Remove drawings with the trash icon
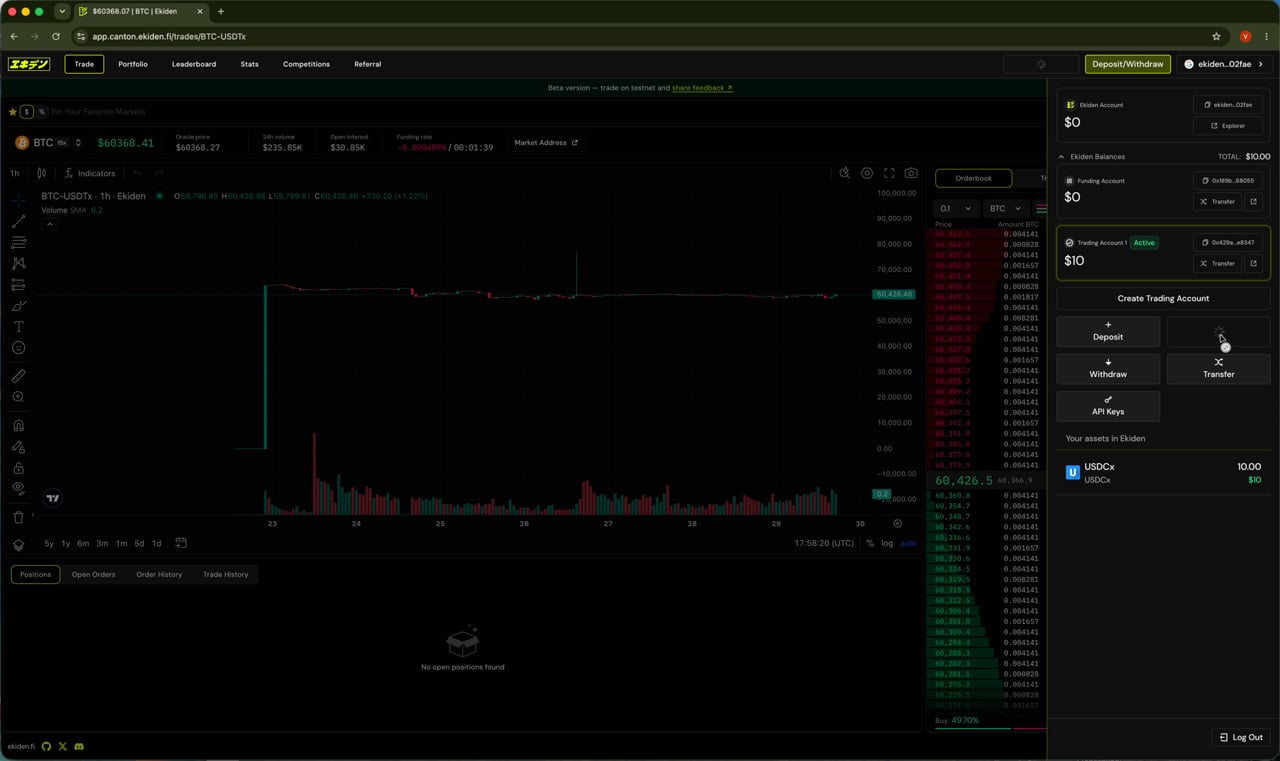Screen dimensions: 1280x761 (18, 517)
